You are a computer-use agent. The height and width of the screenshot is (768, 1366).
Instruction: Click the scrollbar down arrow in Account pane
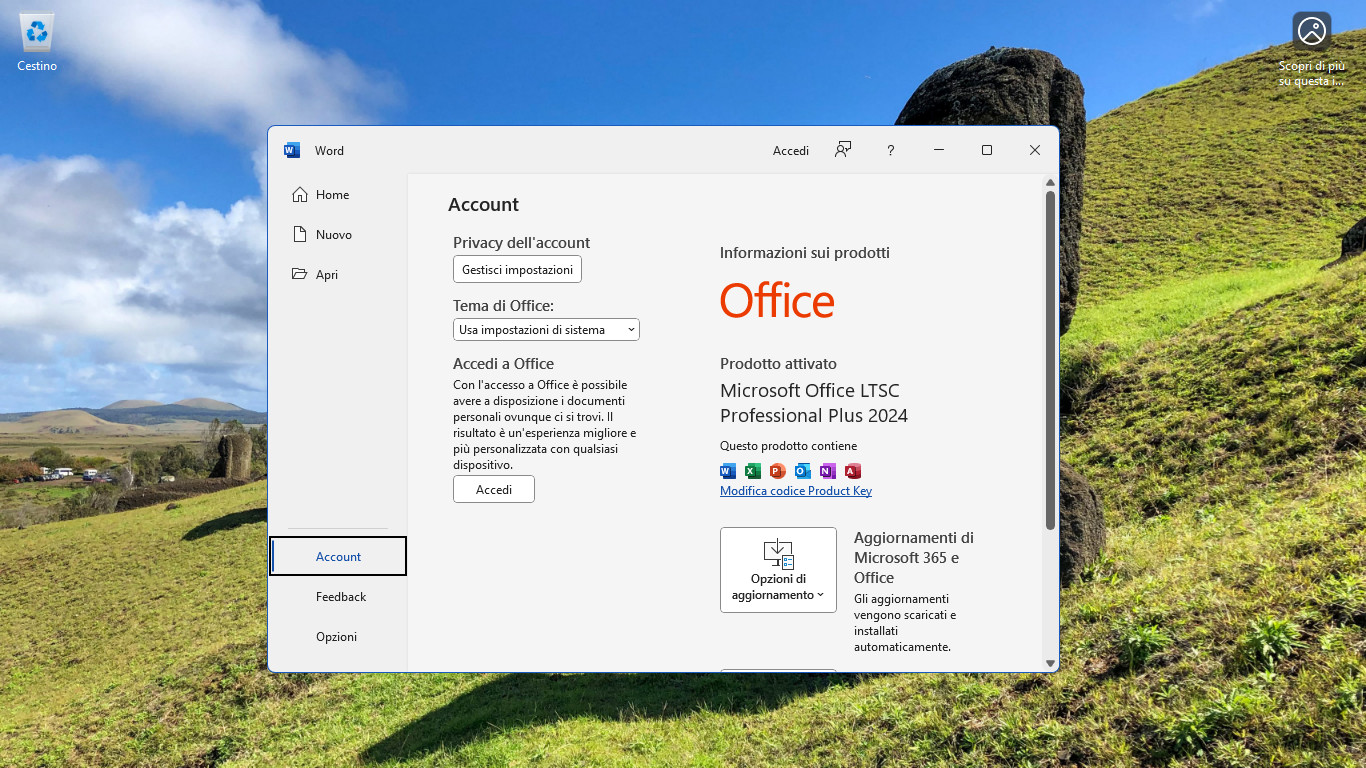point(1050,663)
